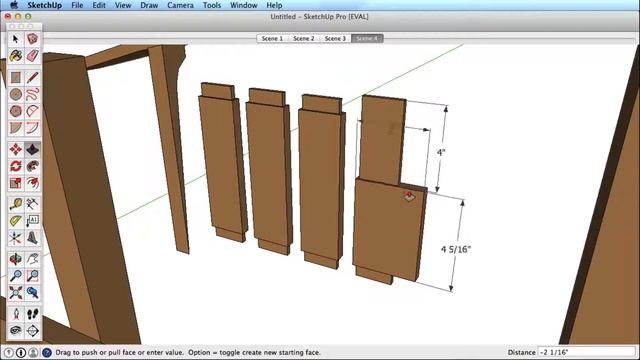640x360 pixels.
Task: Choose the Dimension tool
Action: pos(33,204)
